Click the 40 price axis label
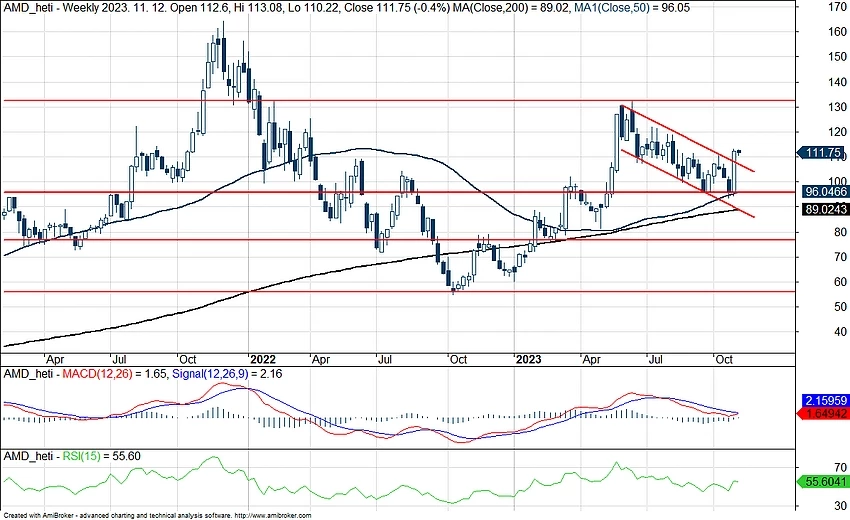Viewport: 850px width, 520px height. point(840,332)
